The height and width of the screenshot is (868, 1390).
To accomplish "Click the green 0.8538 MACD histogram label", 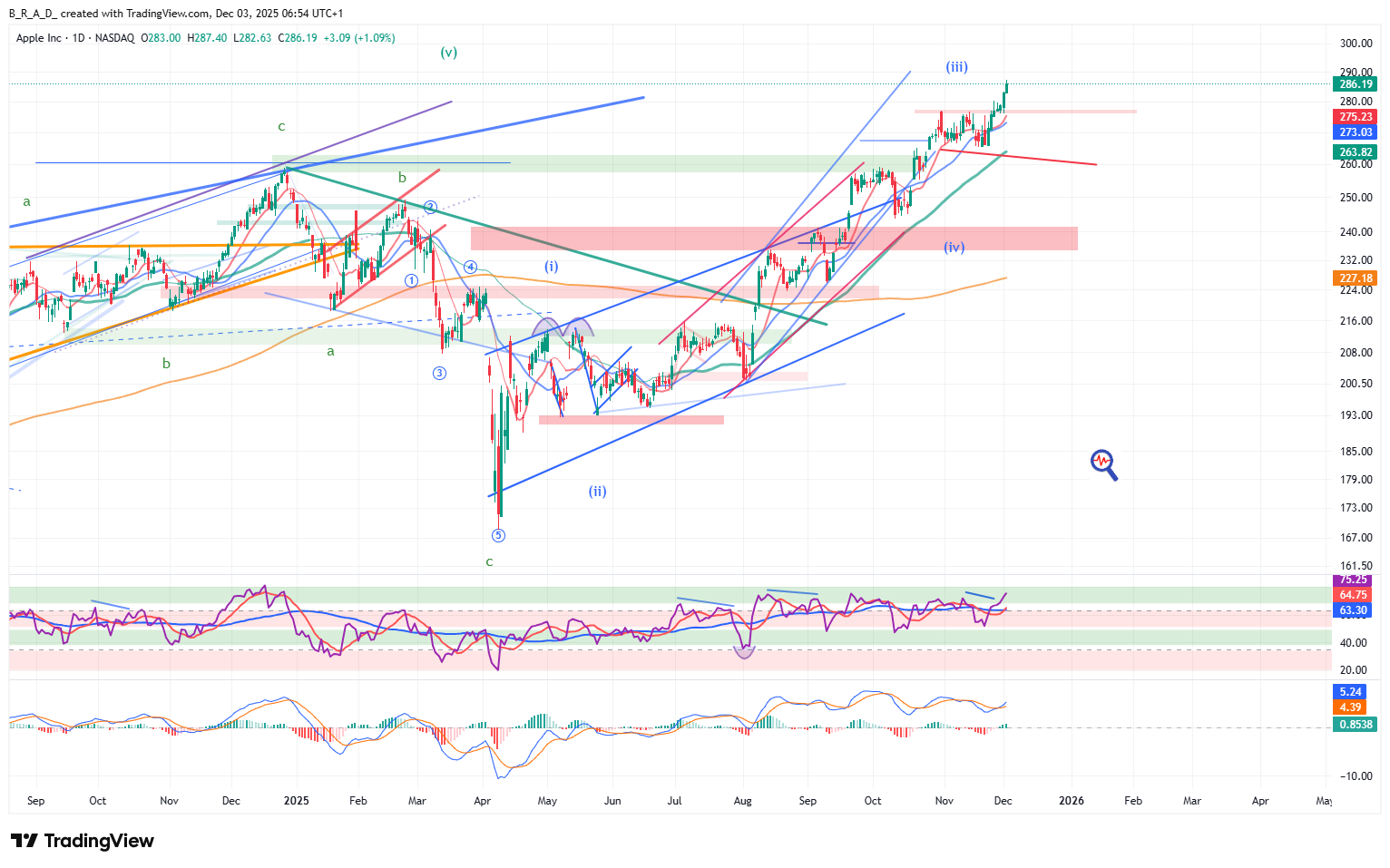I will 1356,724.
